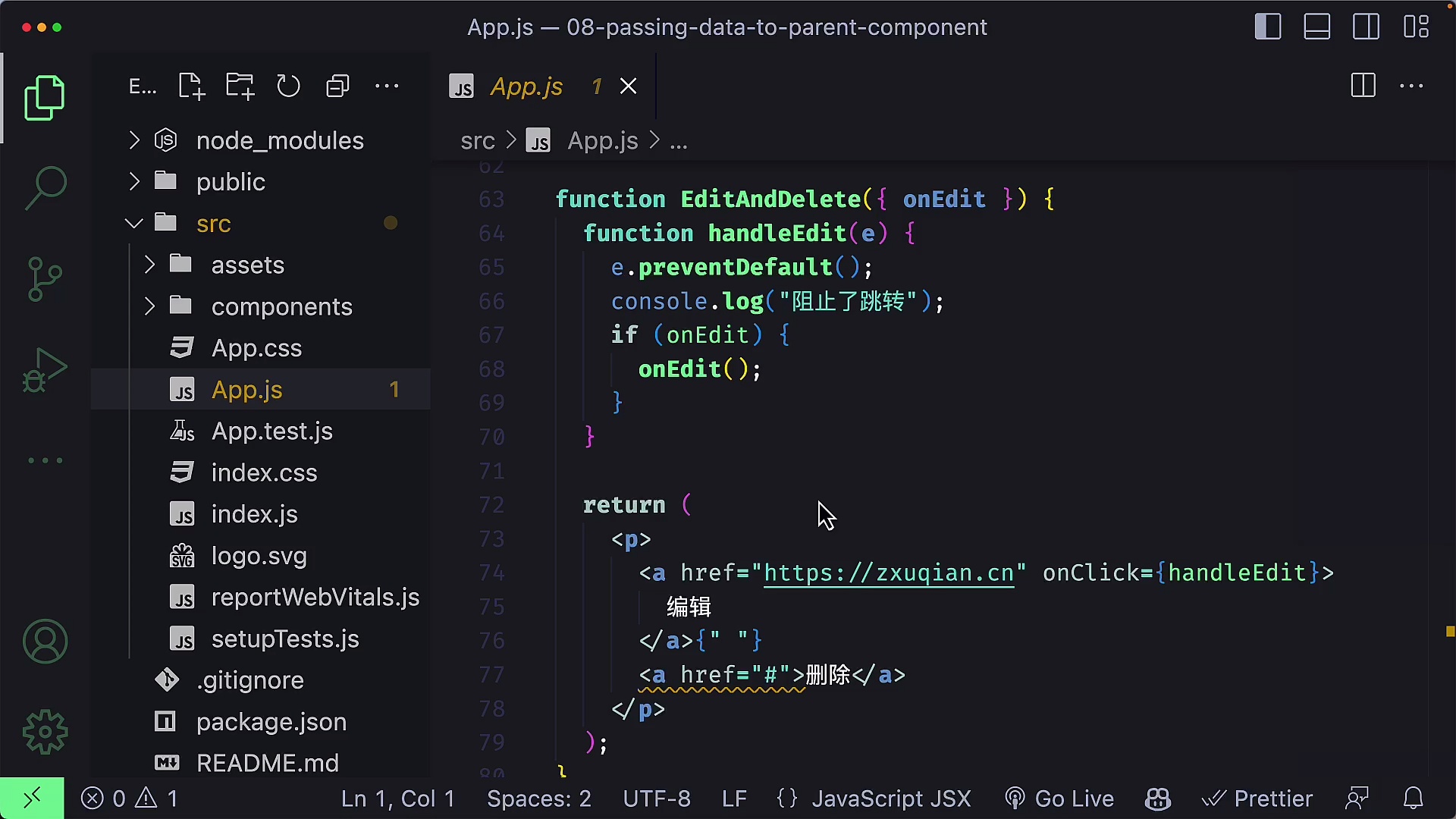Image resolution: width=1456 pixels, height=819 pixels.
Task: Select the Run and Debug icon
Action: [45, 369]
